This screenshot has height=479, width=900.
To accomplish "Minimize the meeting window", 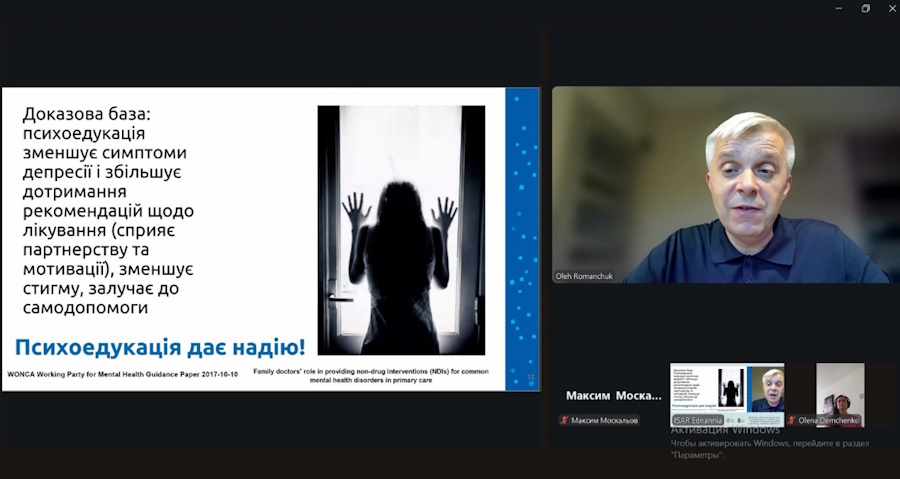I will click(x=838, y=9).
